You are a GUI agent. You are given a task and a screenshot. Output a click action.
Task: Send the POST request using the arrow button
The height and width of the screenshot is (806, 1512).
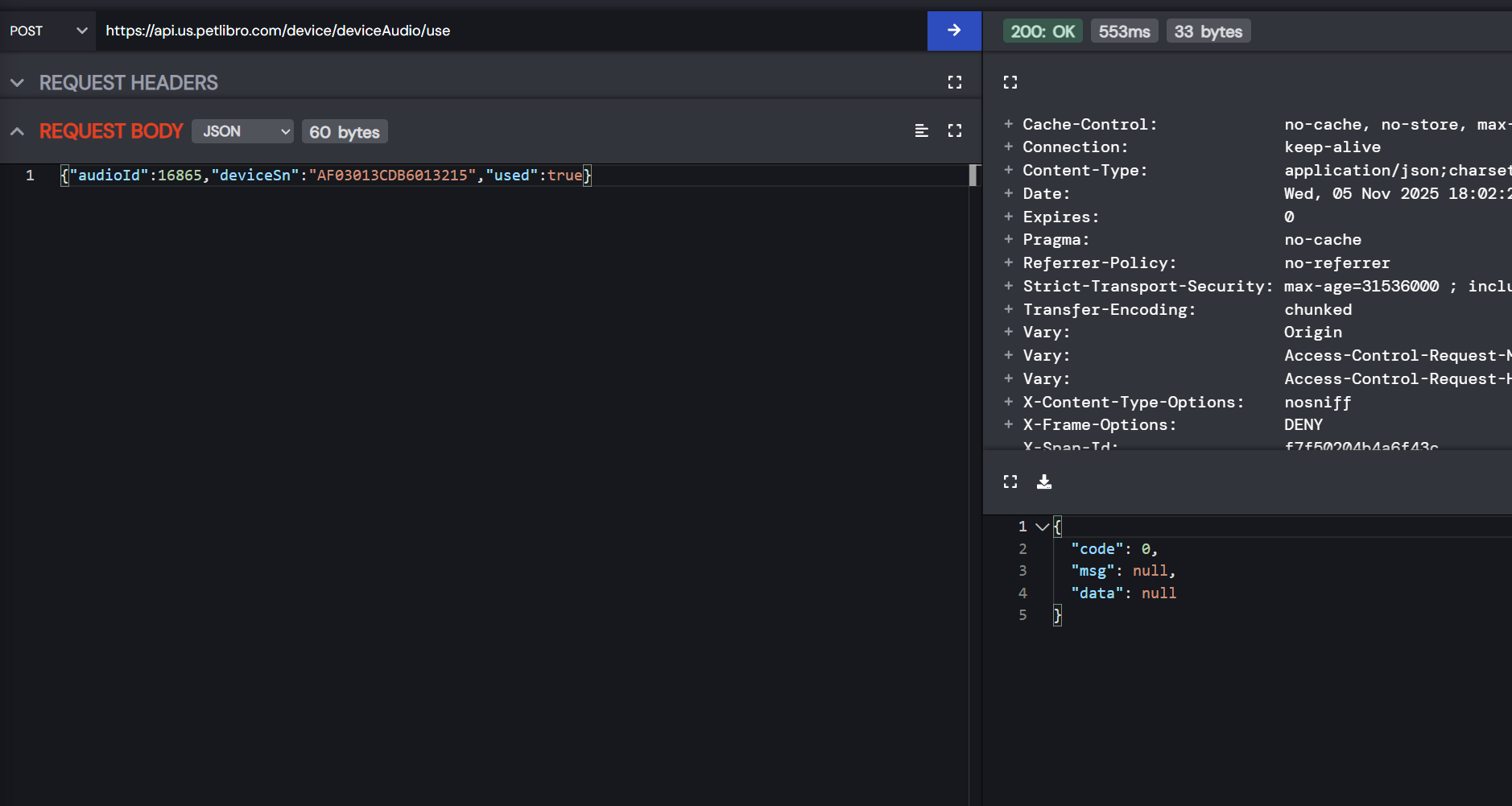click(954, 31)
